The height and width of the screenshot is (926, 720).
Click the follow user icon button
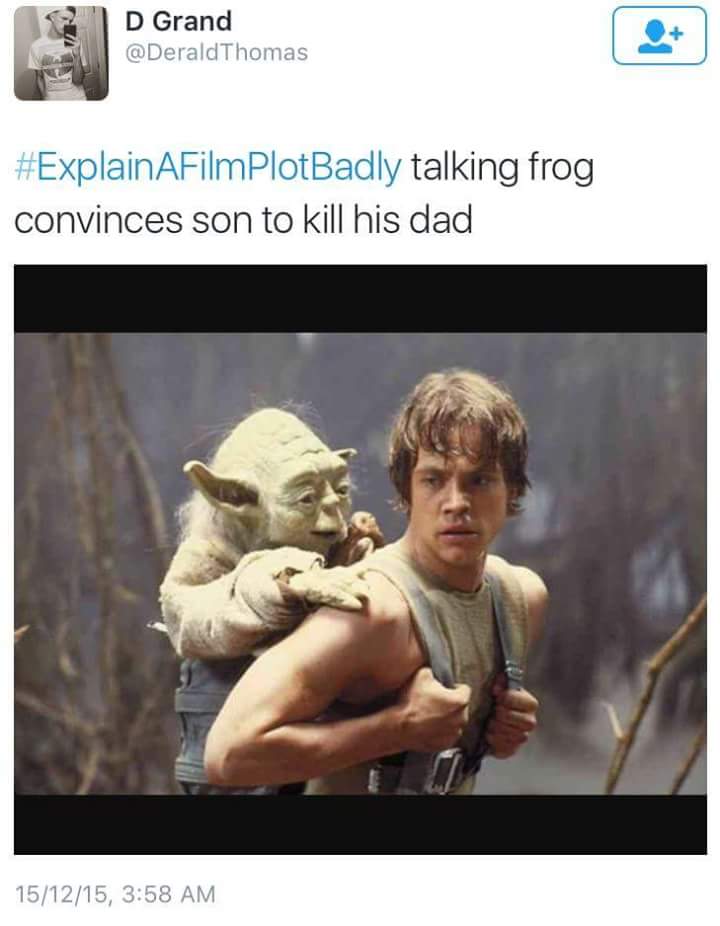pyautogui.click(x=659, y=35)
